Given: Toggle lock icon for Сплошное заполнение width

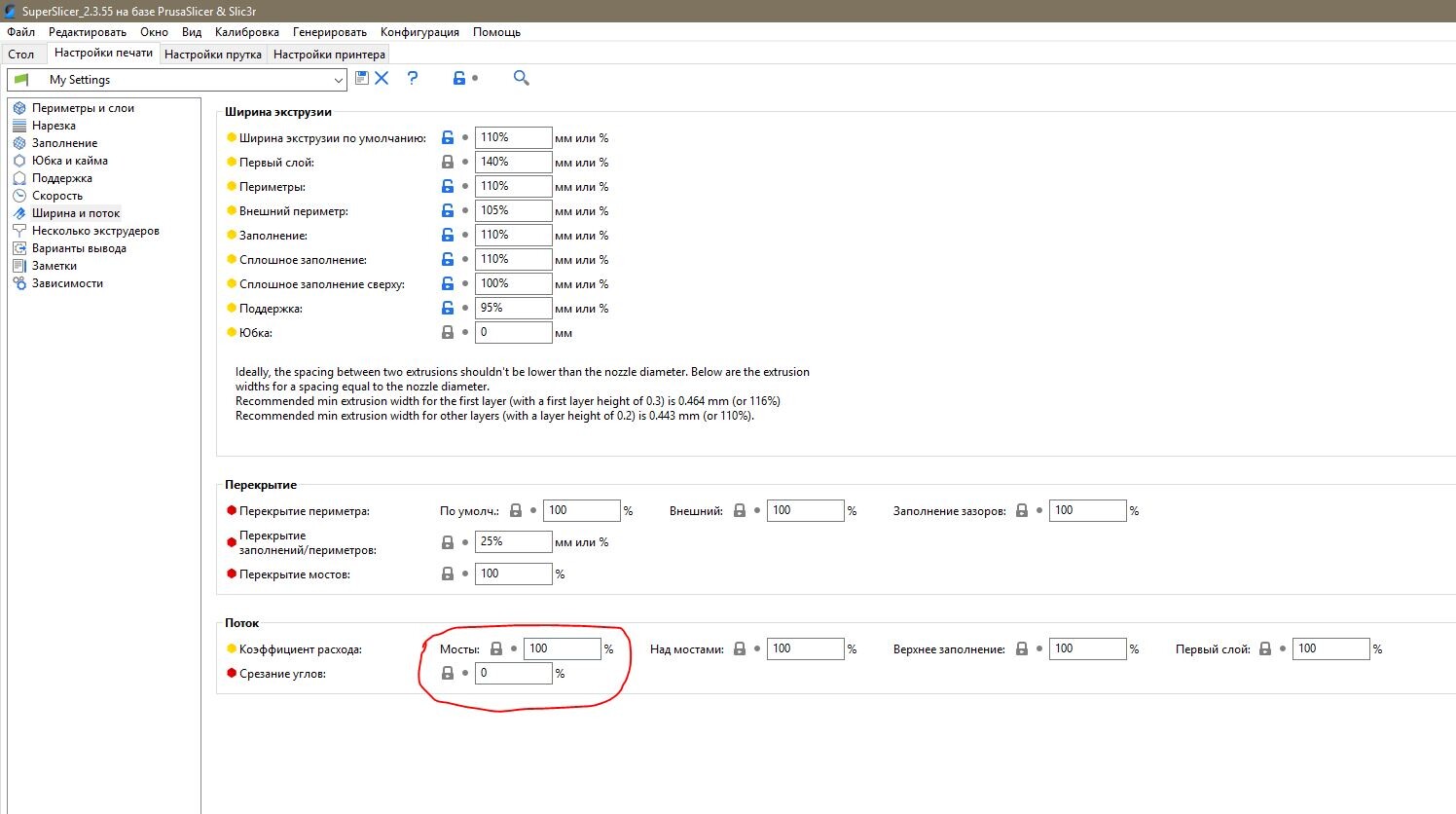Looking at the screenshot, I should (448, 260).
